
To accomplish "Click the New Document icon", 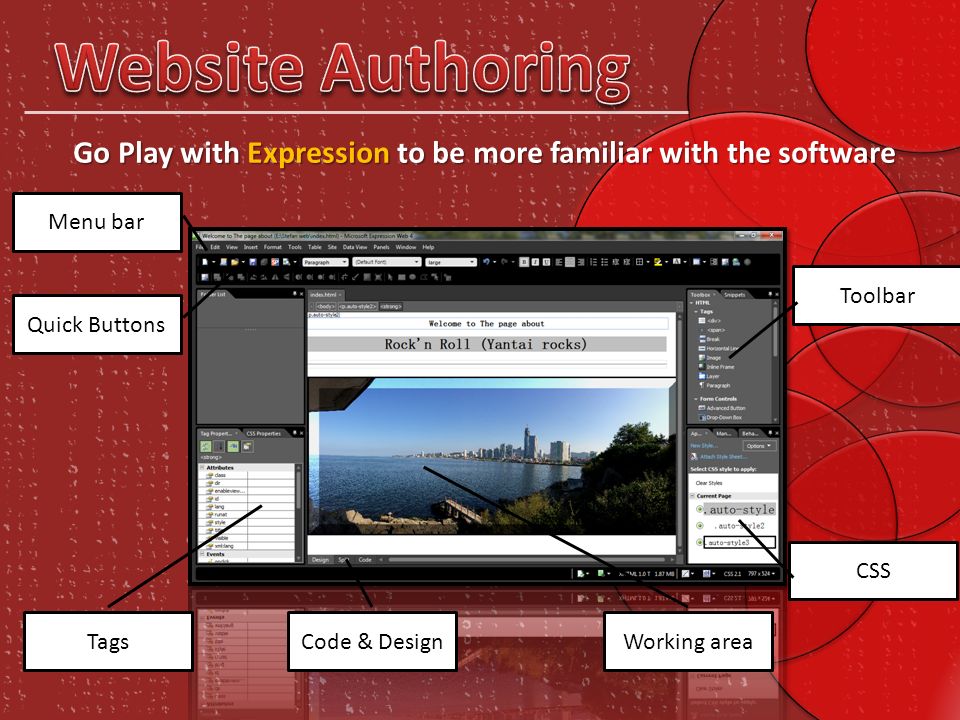I will click(205, 262).
